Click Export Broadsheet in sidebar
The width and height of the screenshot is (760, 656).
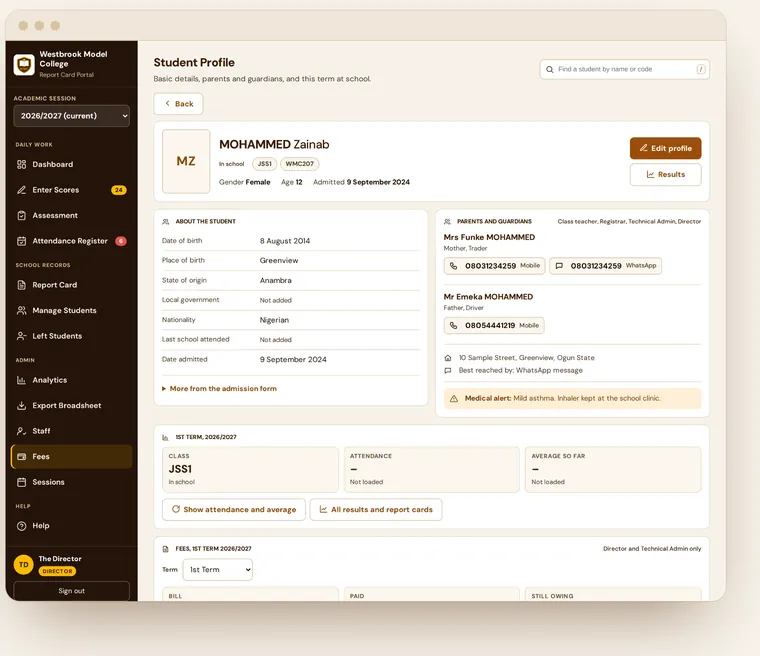pyautogui.click(x=71, y=405)
